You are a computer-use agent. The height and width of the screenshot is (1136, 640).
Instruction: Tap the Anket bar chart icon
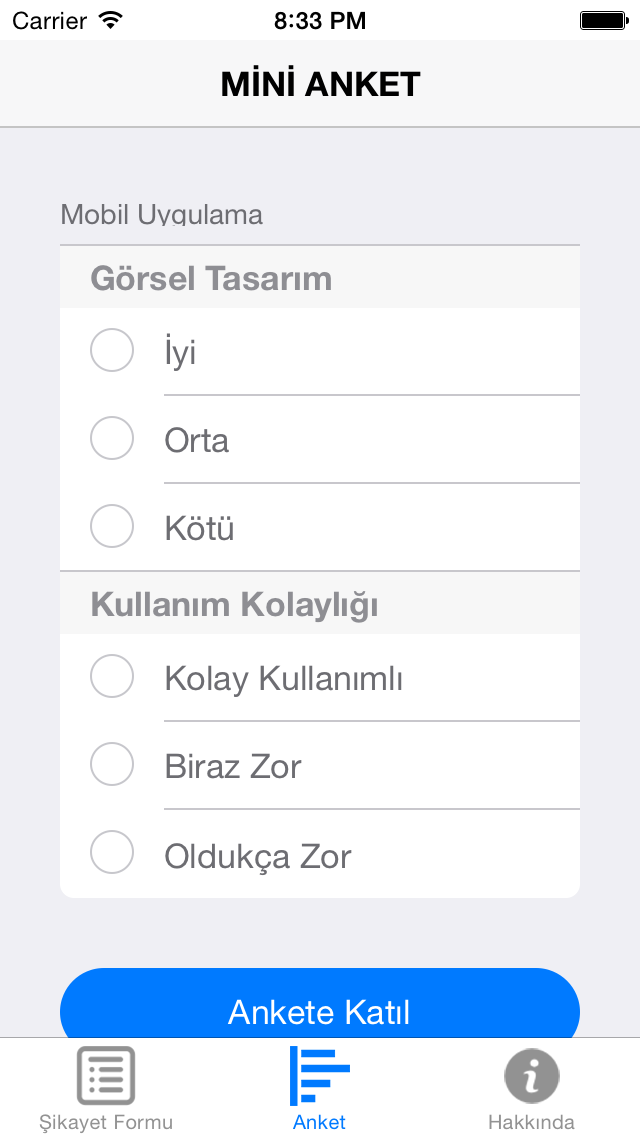[320, 1076]
